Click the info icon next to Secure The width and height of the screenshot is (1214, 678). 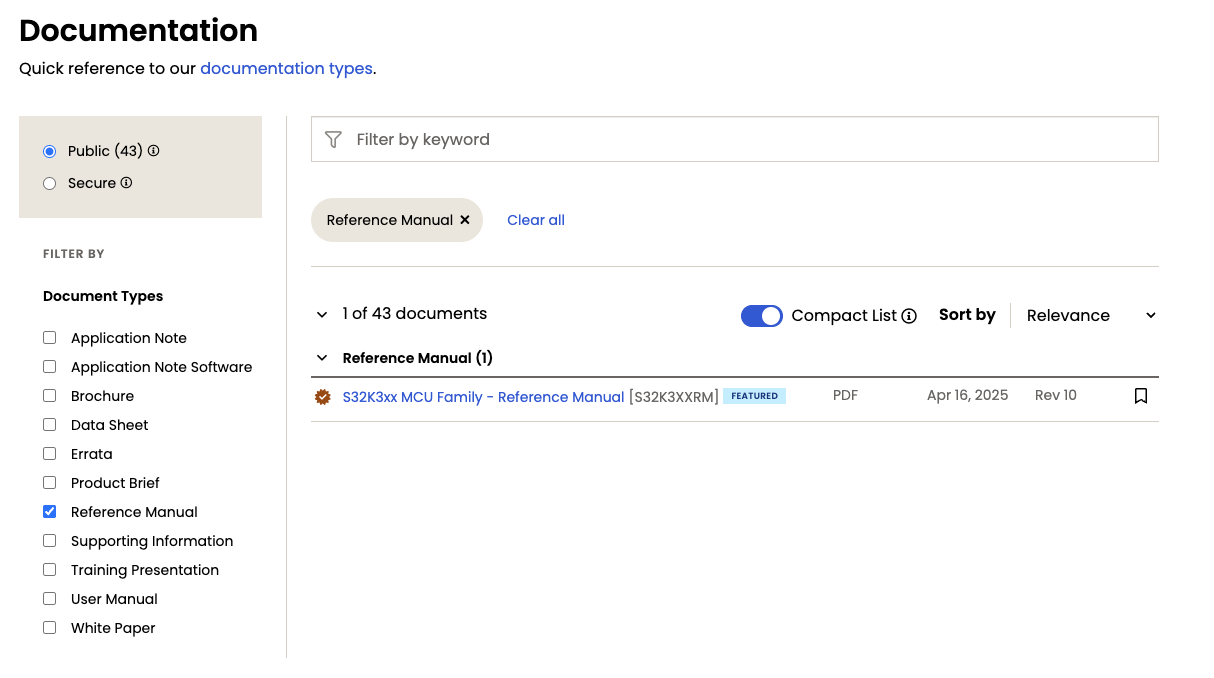pos(127,183)
